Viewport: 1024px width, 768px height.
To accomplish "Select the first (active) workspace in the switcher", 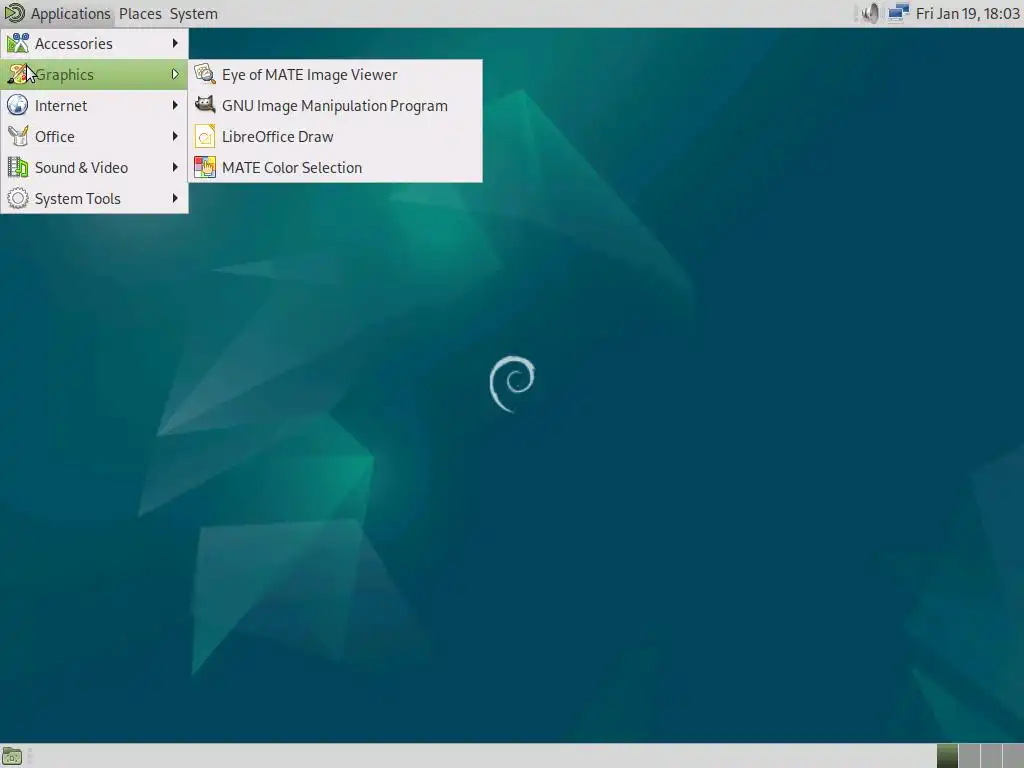I will tap(947, 756).
